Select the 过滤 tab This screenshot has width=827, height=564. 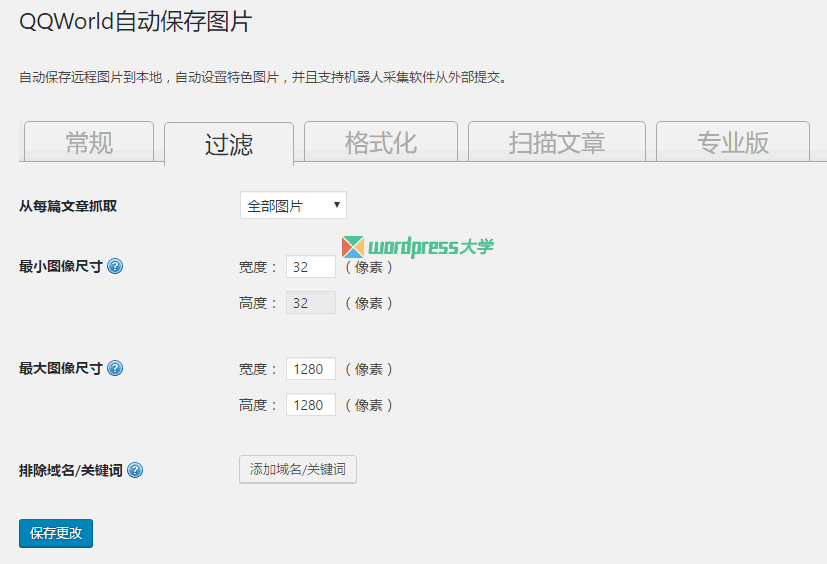(x=229, y=144)
